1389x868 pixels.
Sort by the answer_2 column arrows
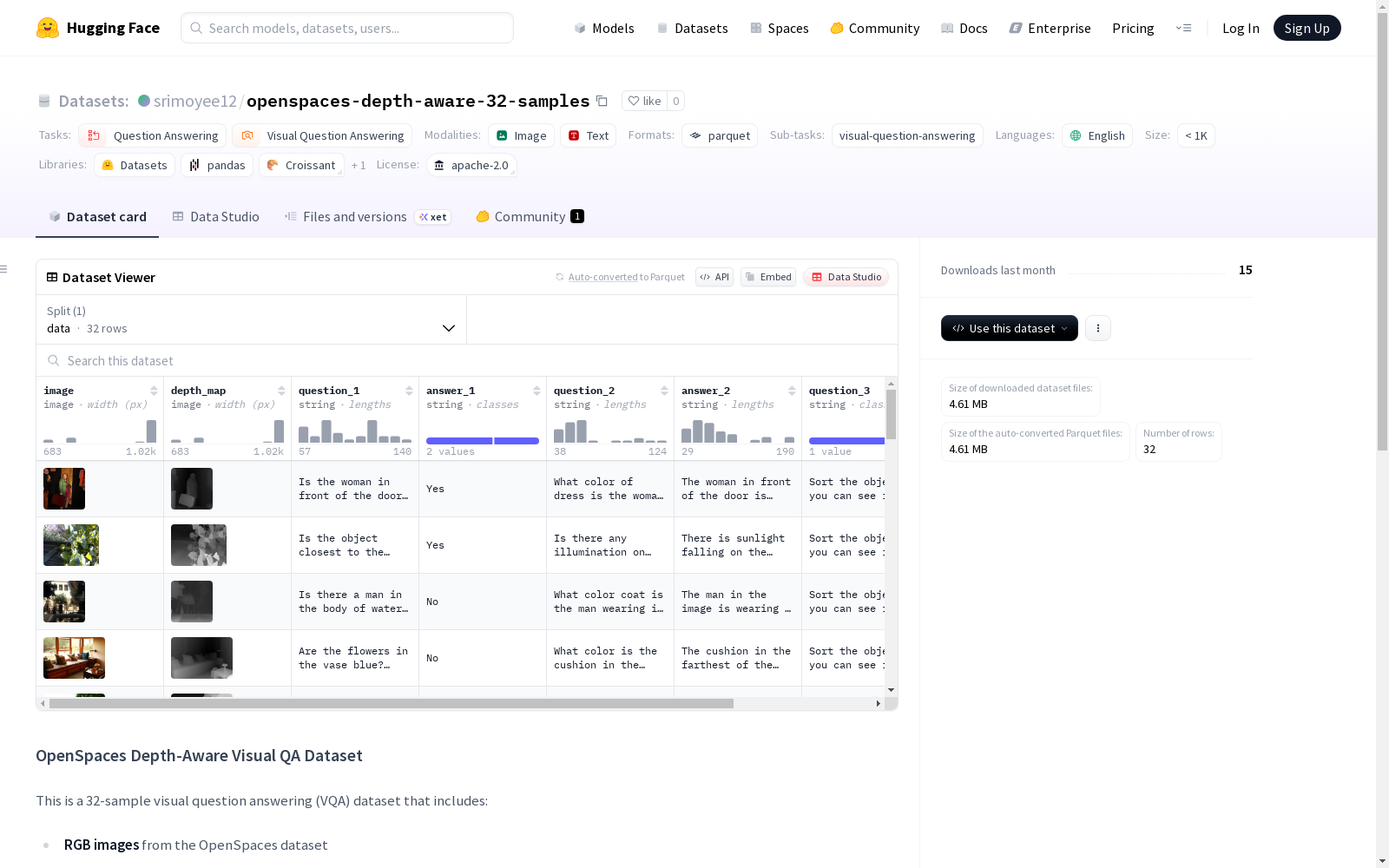[x=792, y=391]
